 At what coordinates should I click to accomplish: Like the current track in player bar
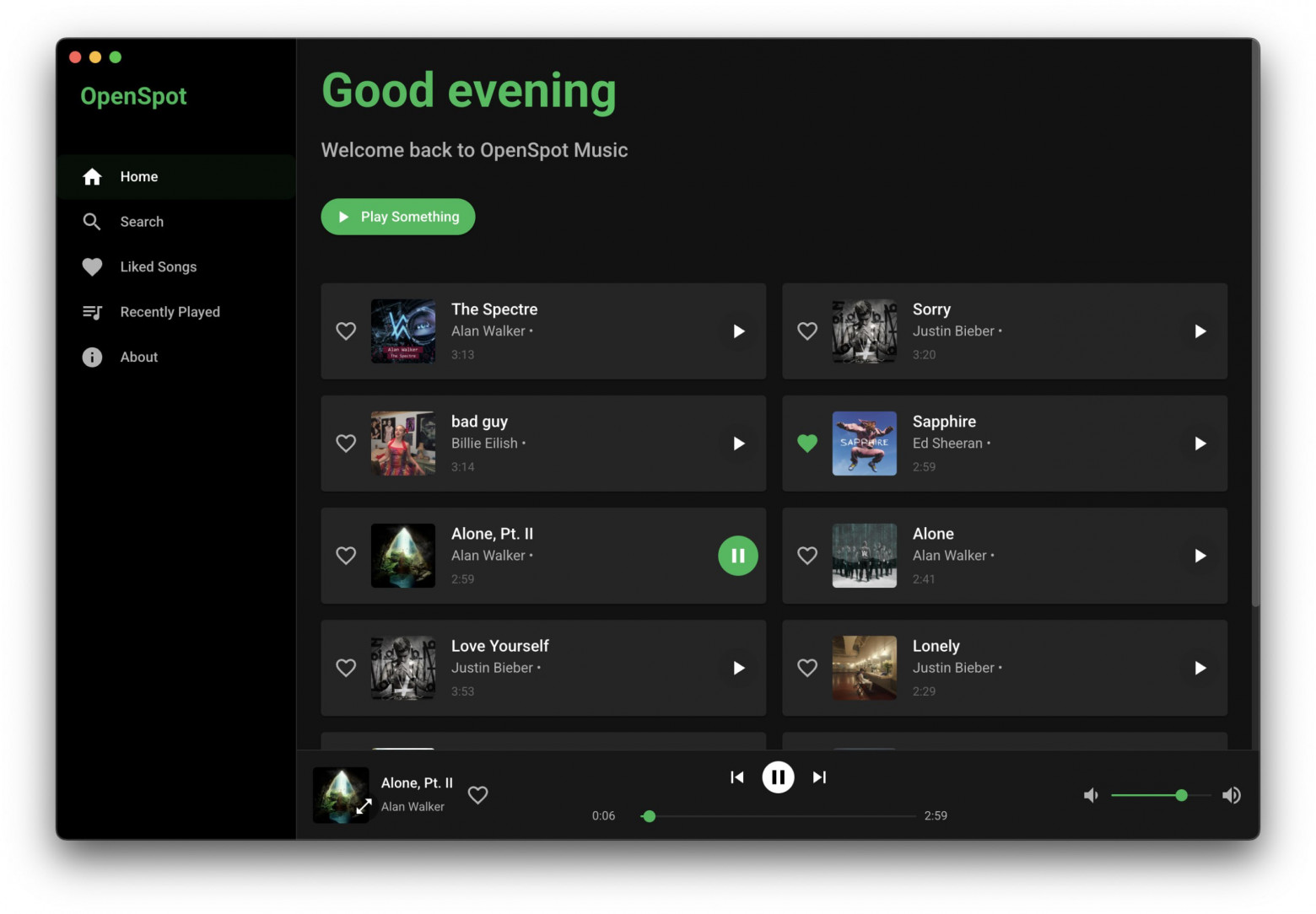click(478, 795)
